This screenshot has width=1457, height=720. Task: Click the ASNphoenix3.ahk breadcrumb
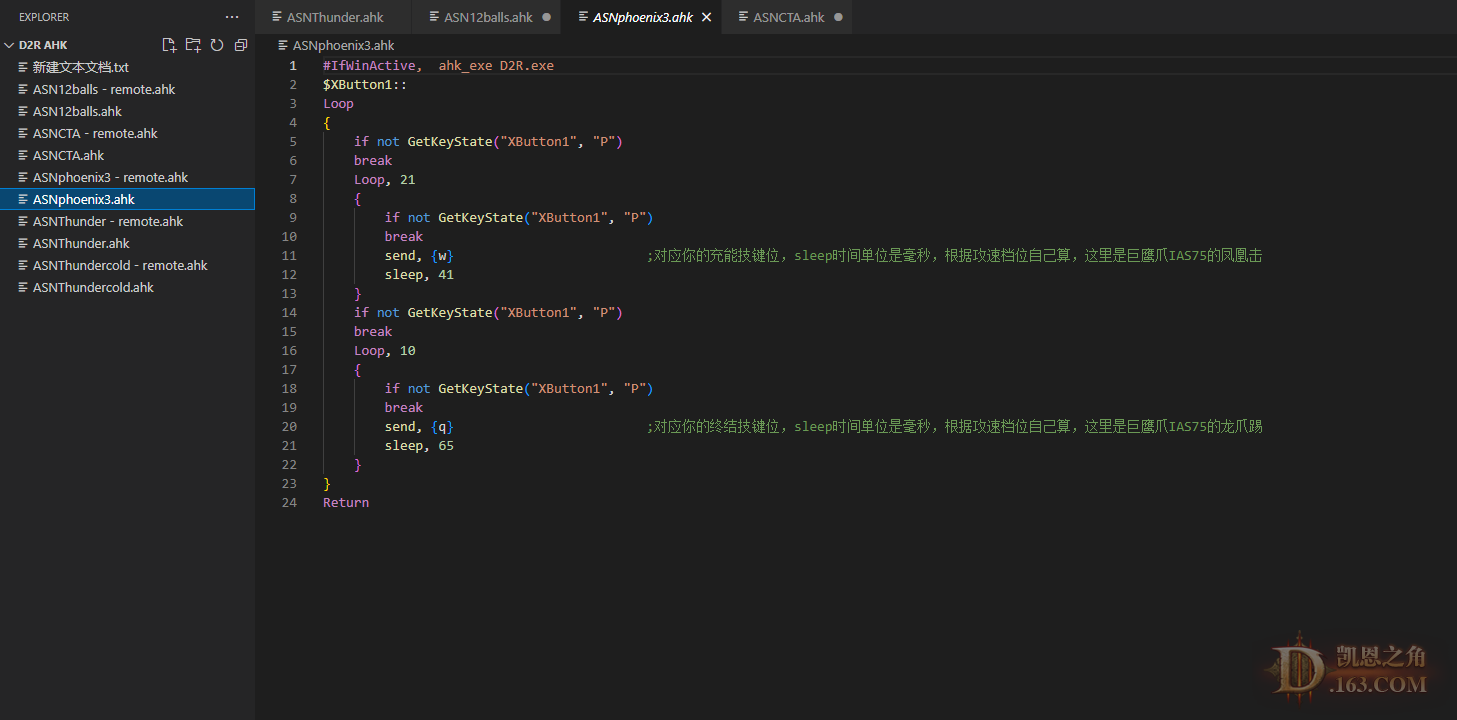343,45
